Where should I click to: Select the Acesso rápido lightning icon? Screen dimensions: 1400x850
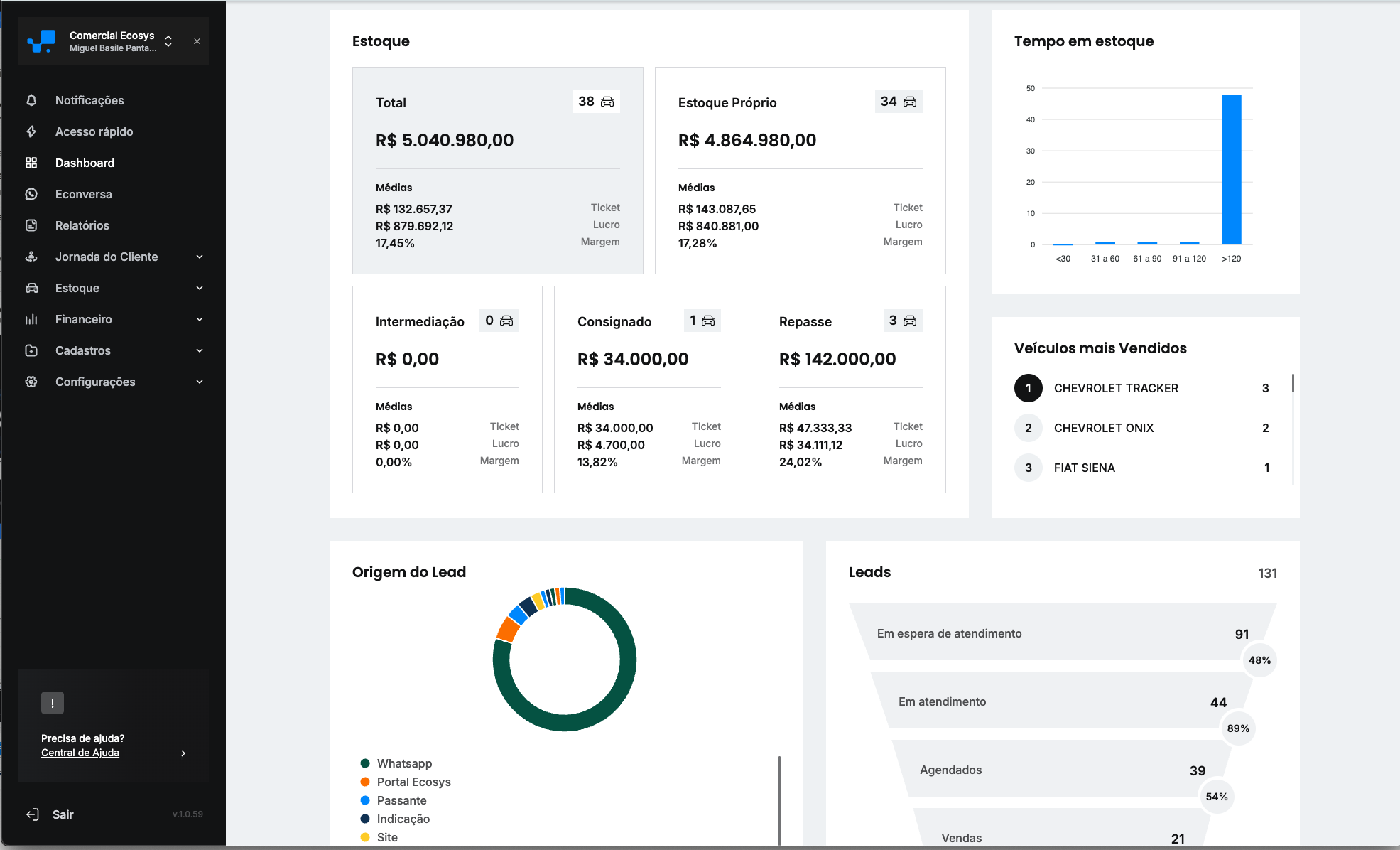pos(31,131)
